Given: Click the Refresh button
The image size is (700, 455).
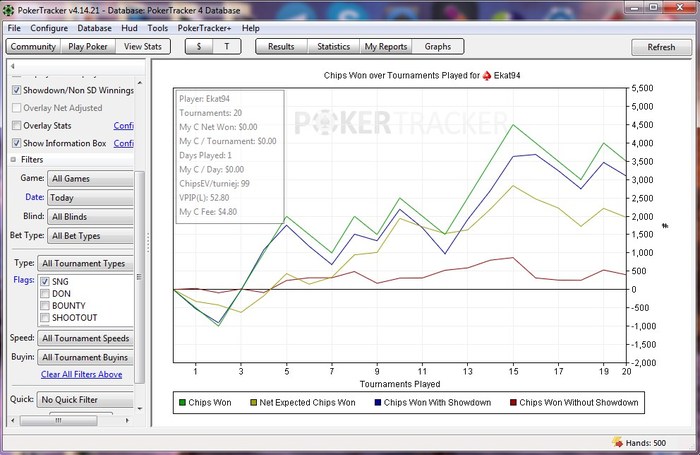Looking at the screenshot, I should 661,47.
